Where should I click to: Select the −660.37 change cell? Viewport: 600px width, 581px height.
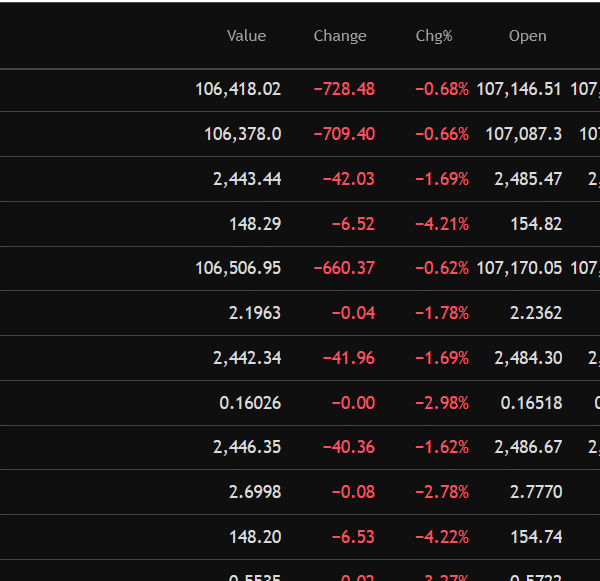tap(344, 268)
